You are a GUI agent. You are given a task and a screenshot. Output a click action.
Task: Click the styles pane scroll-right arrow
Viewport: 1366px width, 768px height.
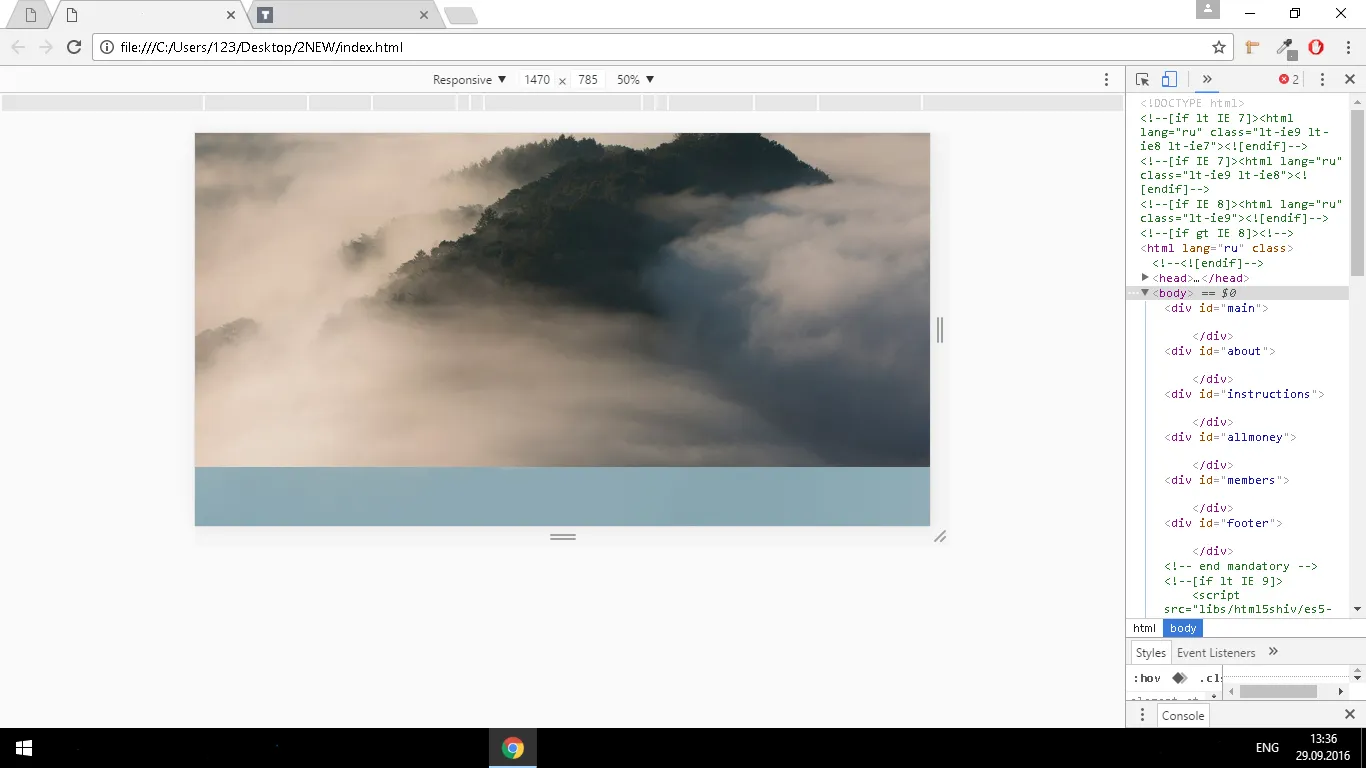(1341, 691)
